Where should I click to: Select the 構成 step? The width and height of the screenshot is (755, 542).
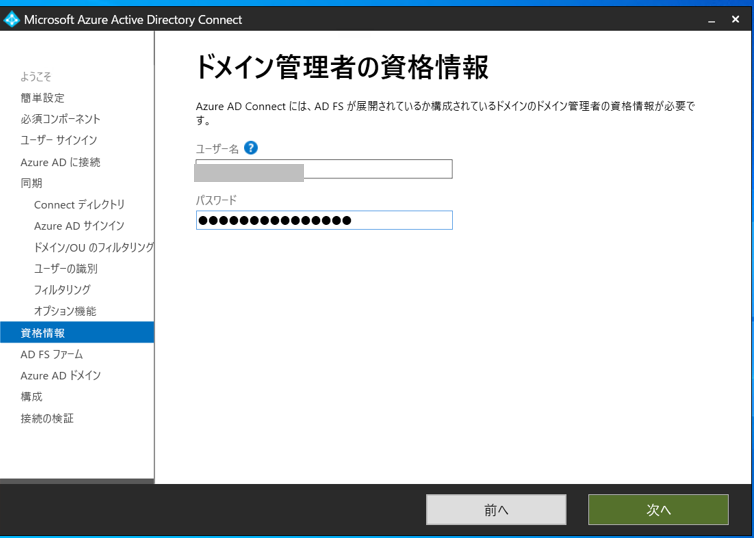pos(31,397)
